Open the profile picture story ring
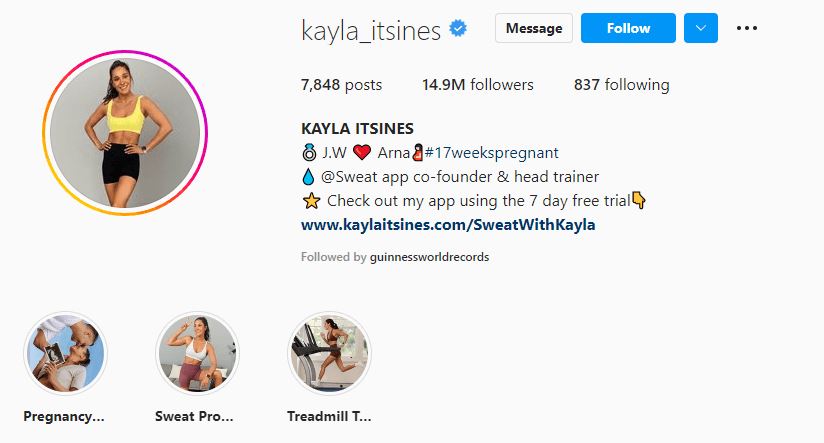Image resolution: width=824 pixels, height=443 pixels. tap(125, 132)
